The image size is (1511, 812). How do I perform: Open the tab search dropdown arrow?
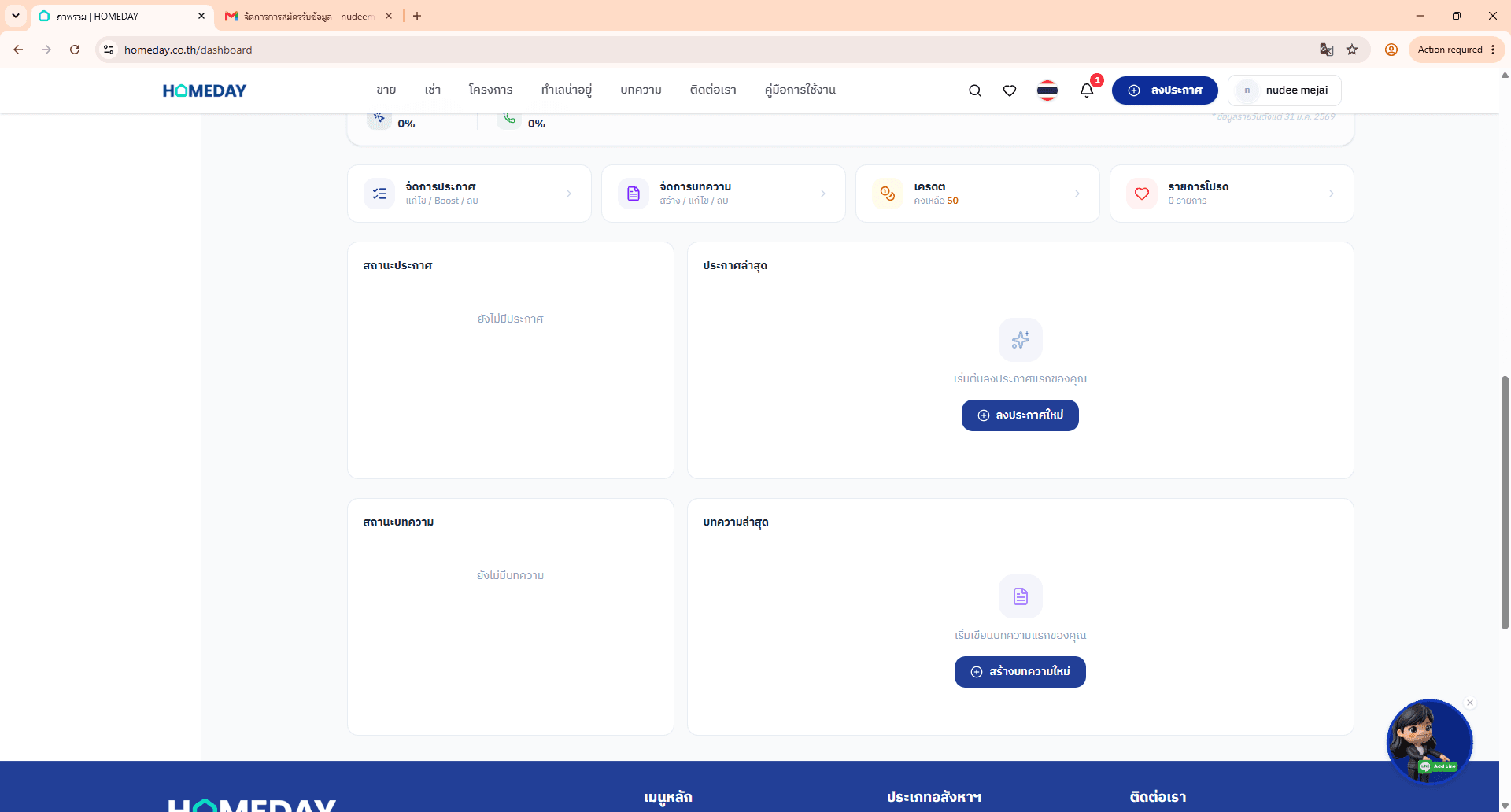click(x=16, y=16)
